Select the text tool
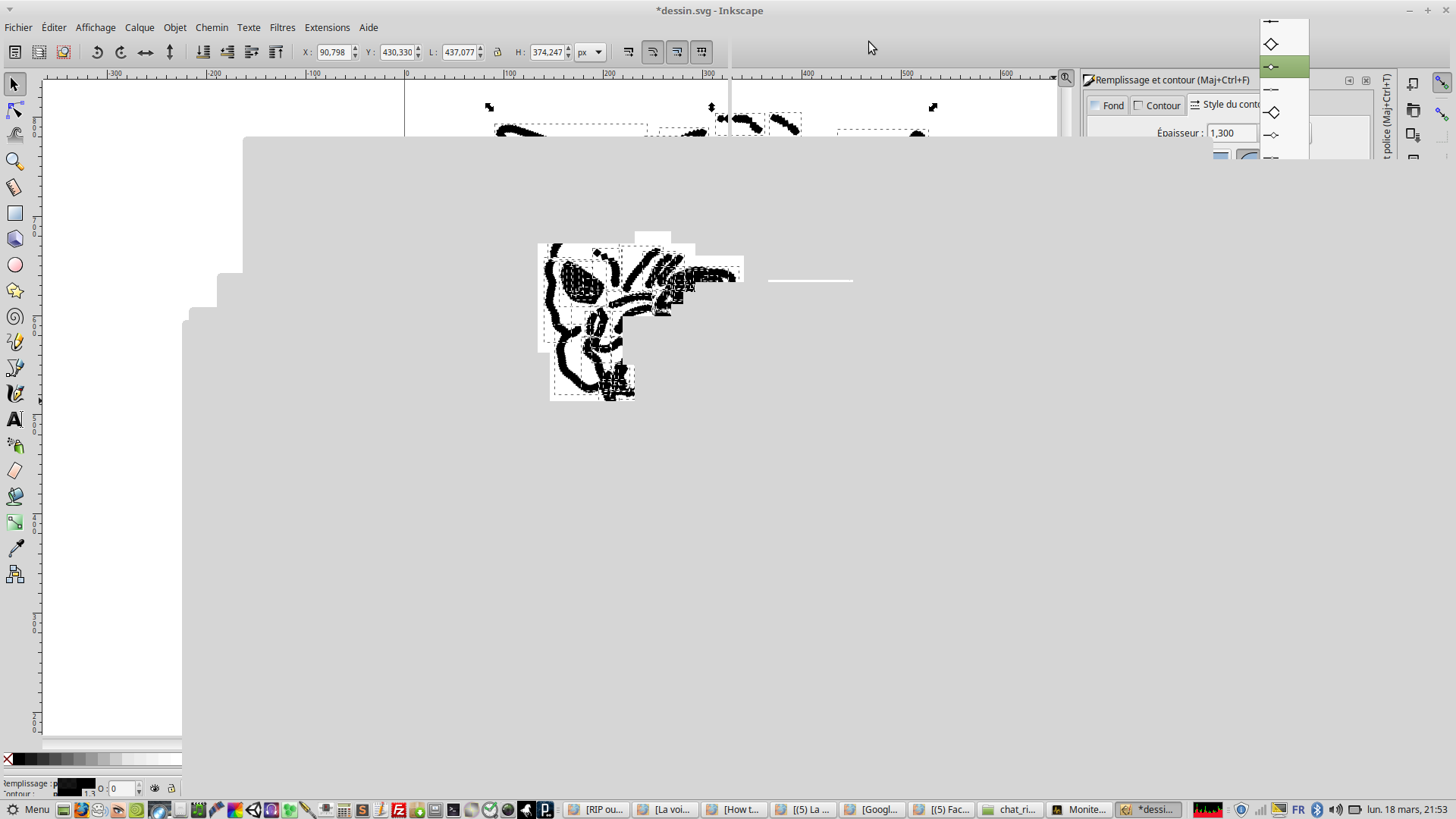This screenshot has height=819, width=1456. pyautogui.click(x=14, y=419)
